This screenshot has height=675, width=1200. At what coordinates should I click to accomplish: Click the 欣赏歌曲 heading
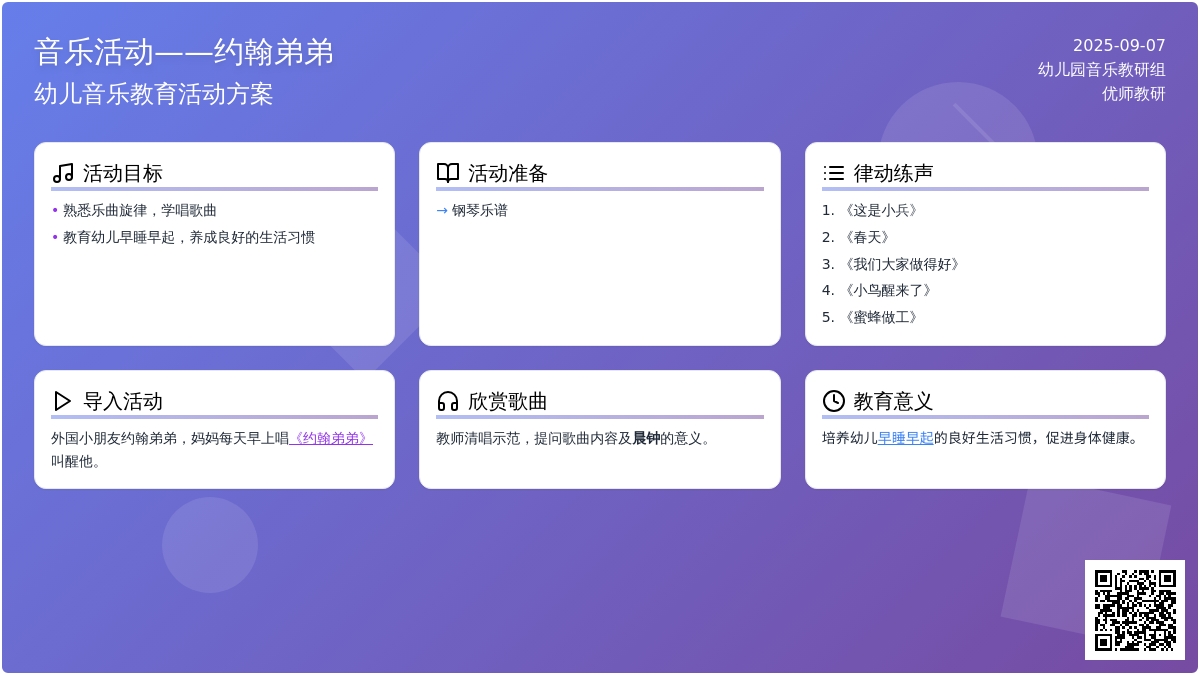508,401
